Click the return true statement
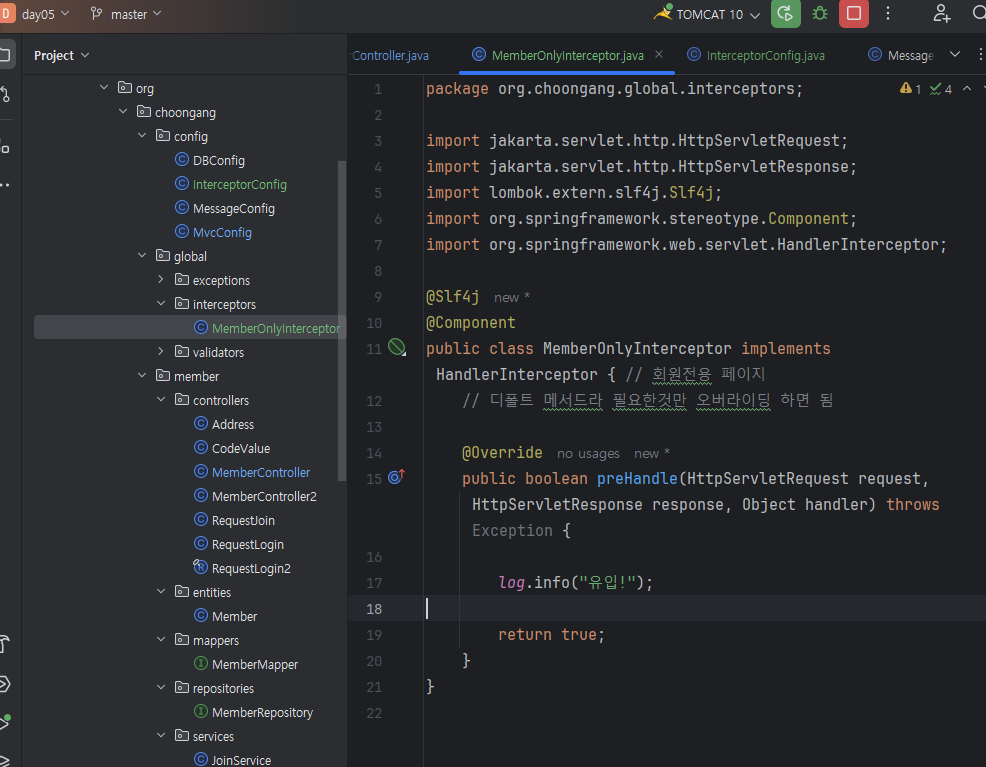This screenshot has height=767, width=986. click(x=551, y=634)
